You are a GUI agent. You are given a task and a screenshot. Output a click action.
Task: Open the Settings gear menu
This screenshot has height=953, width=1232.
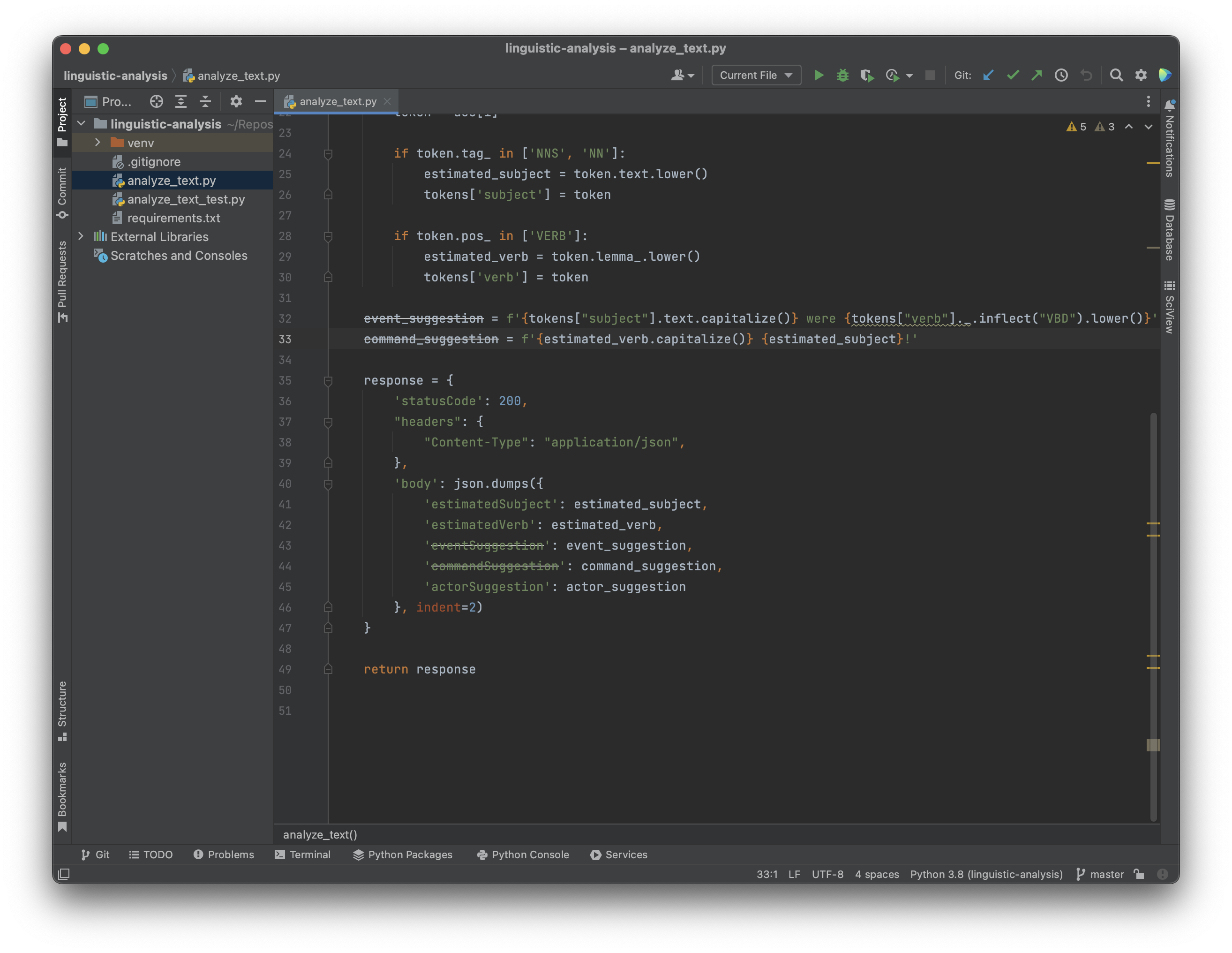coord(1139,74)
